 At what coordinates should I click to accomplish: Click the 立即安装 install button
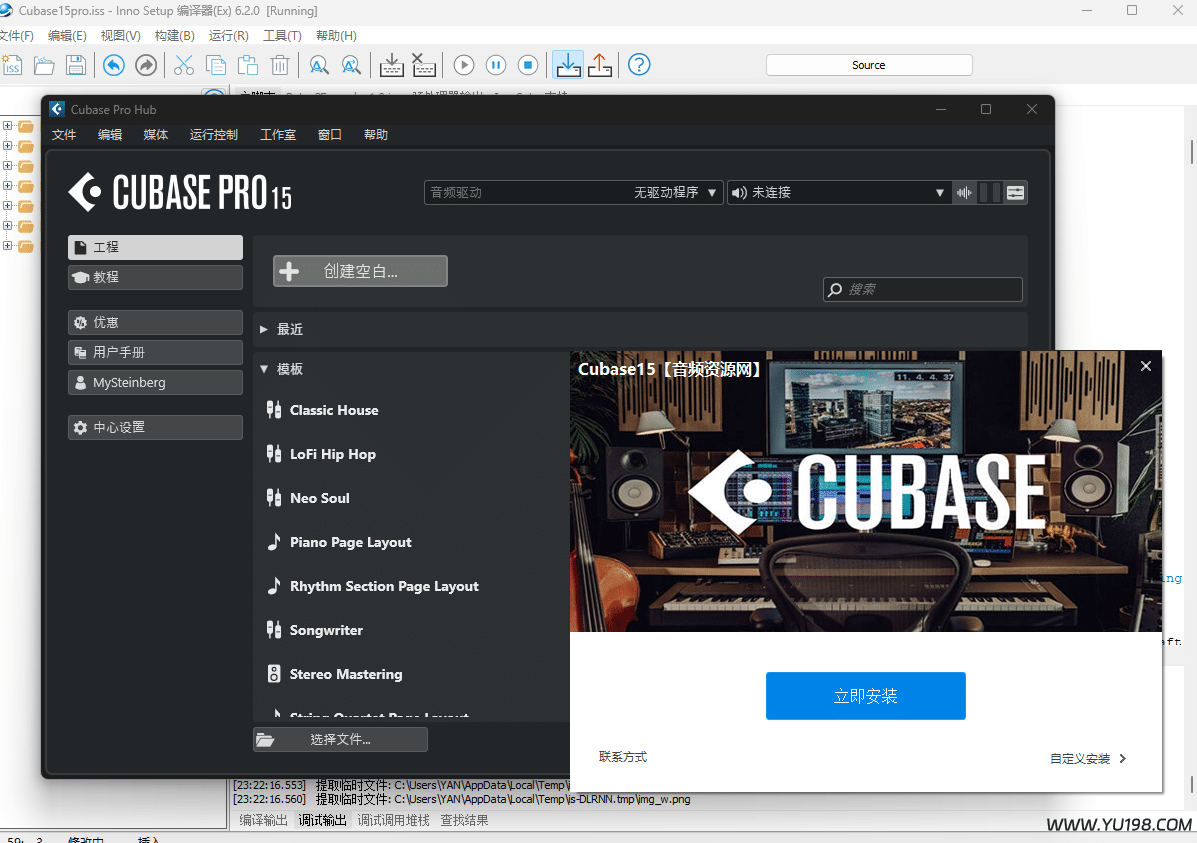click(x=865, y=695)
